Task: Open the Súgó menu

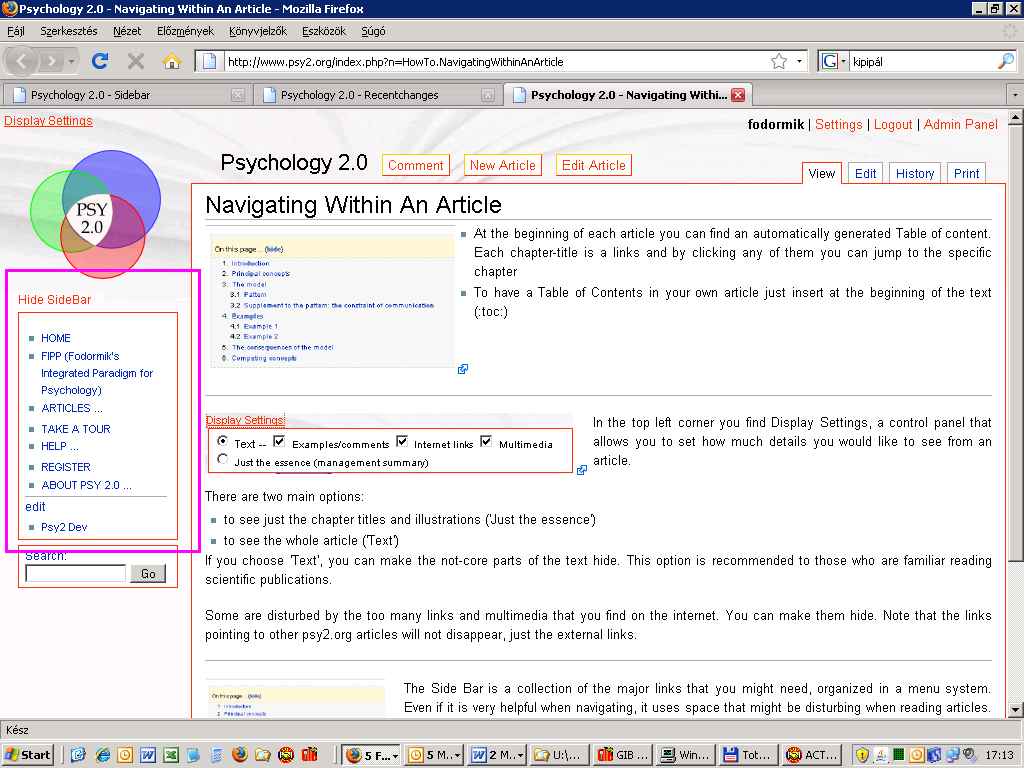Action: (x=373, y=31)
